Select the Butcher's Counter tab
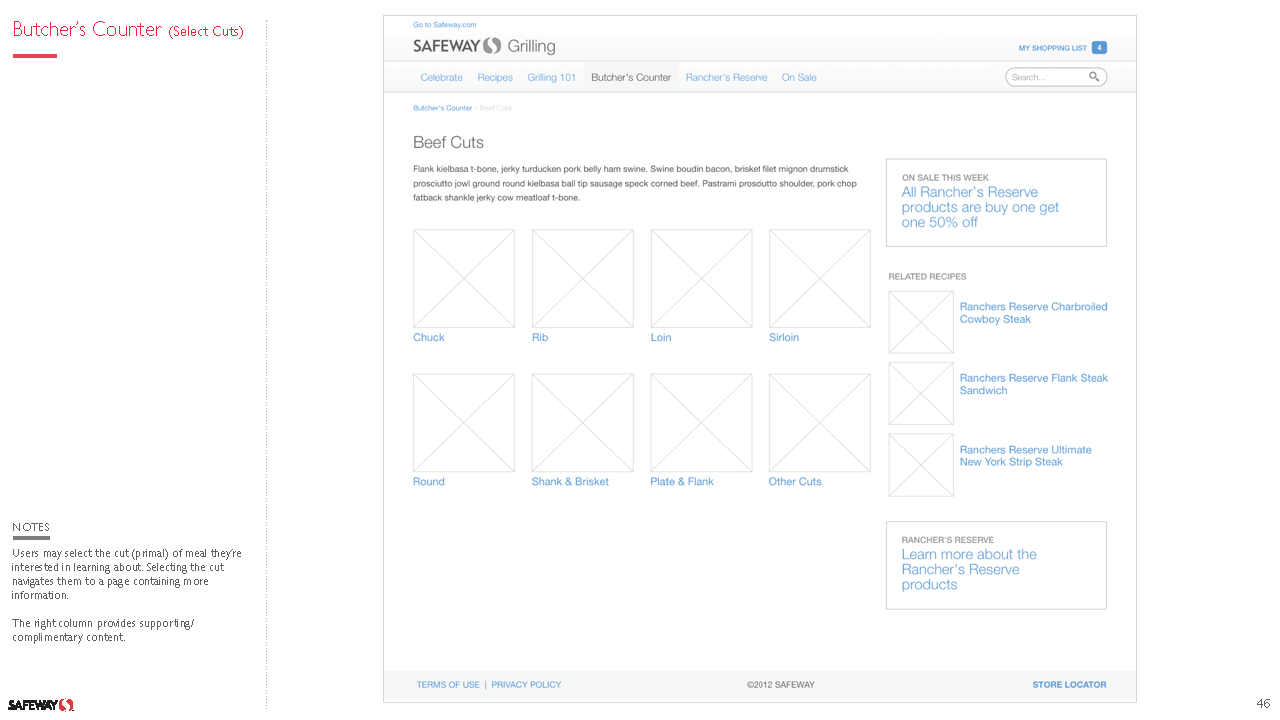The image size is (1280, 720). point(631,77)
